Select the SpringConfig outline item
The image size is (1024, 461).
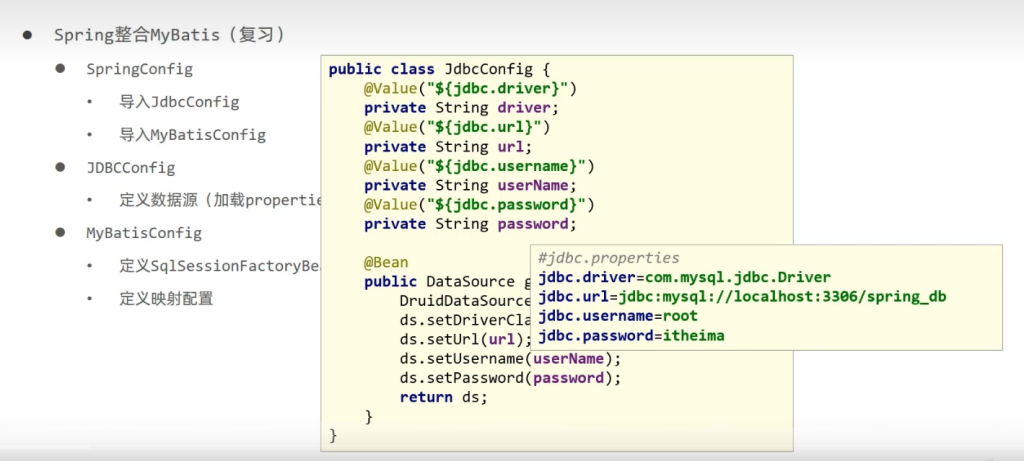click(139, 69)
